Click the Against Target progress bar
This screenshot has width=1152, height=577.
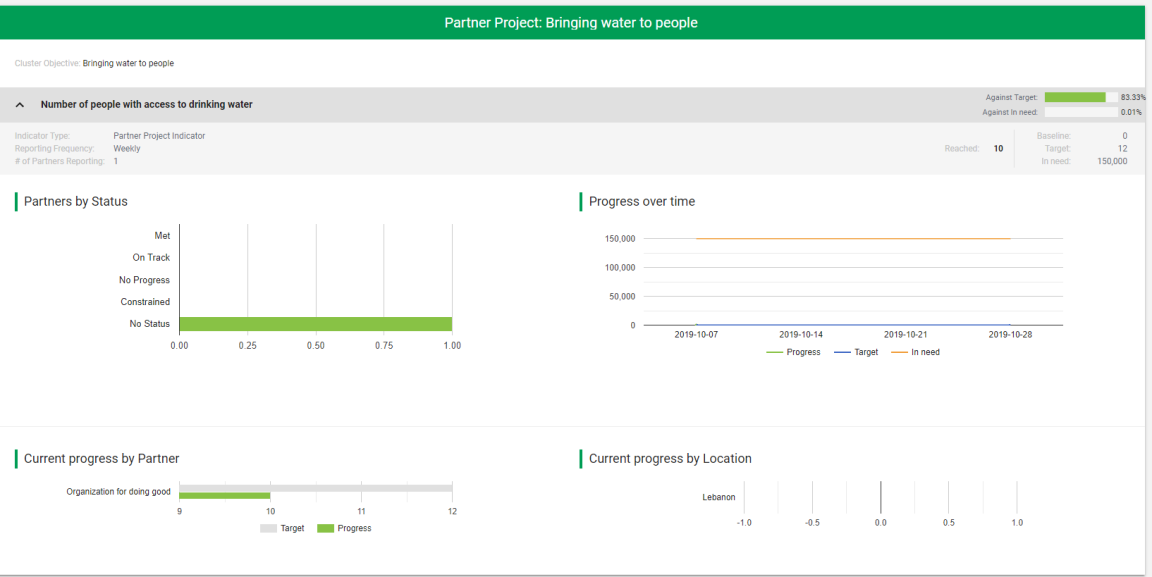(x=1081, y=97)
